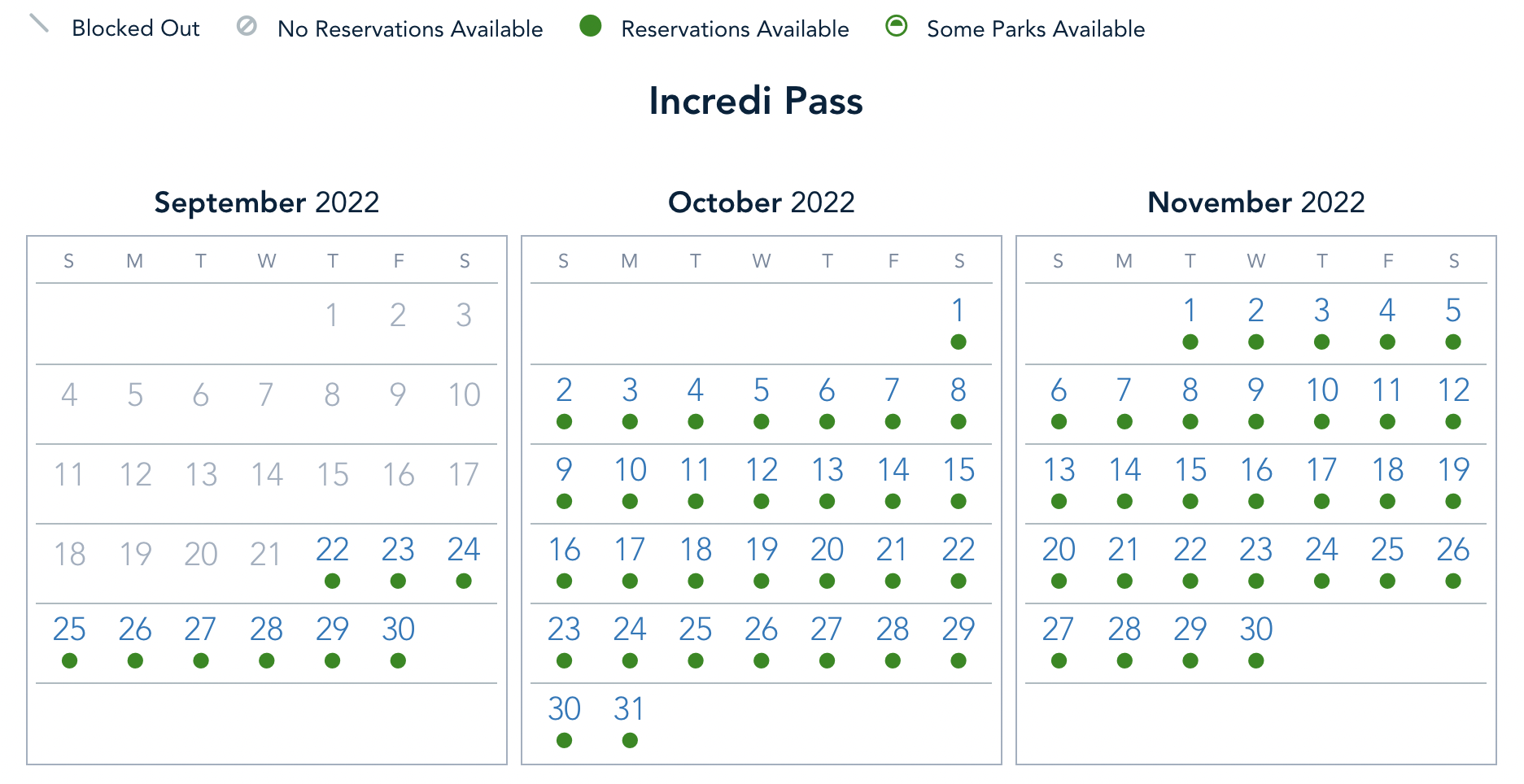Pick October 26 on the calendar

761,629
